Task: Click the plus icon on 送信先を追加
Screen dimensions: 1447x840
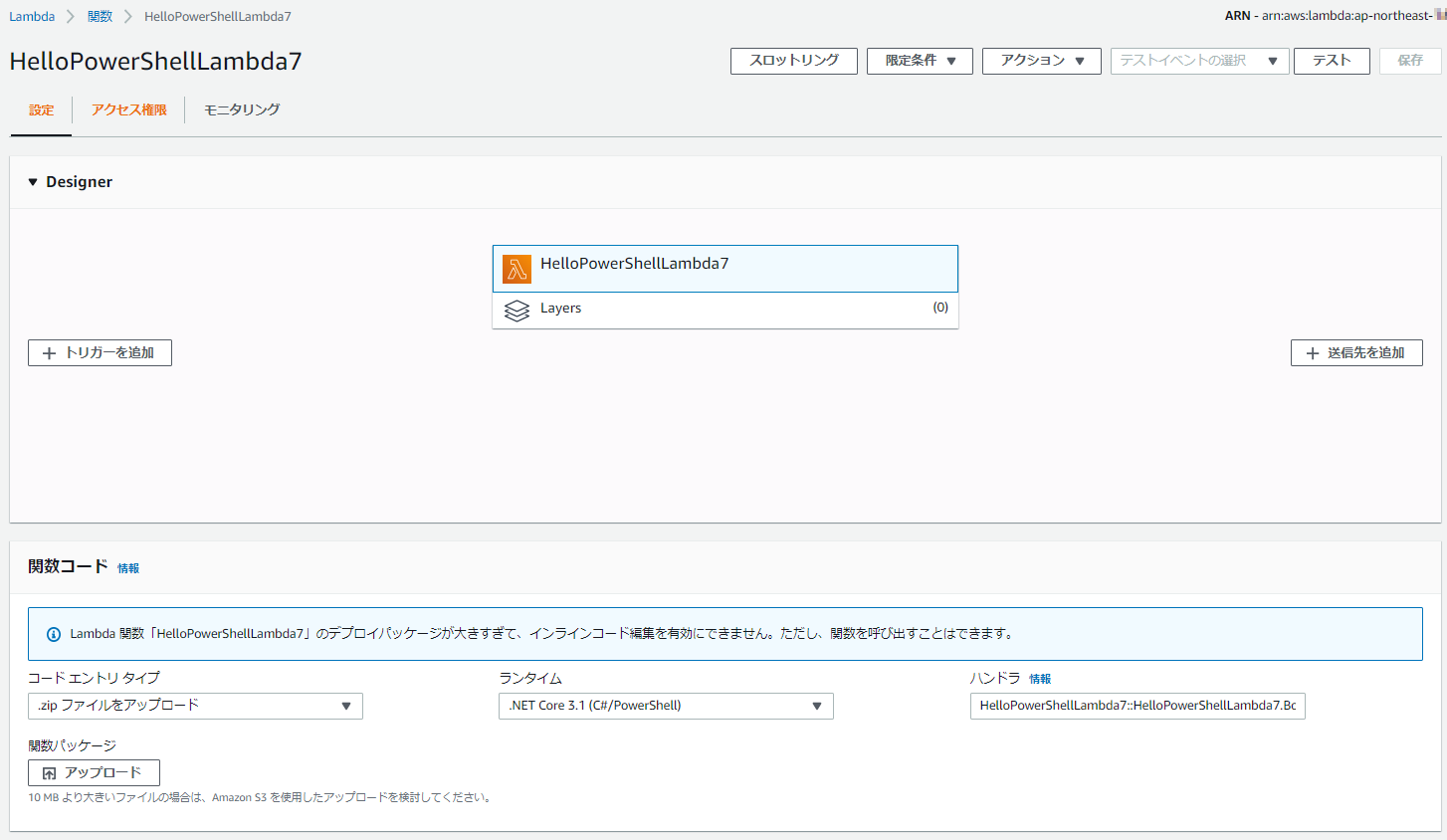Action: click(x=1312, y=352)
